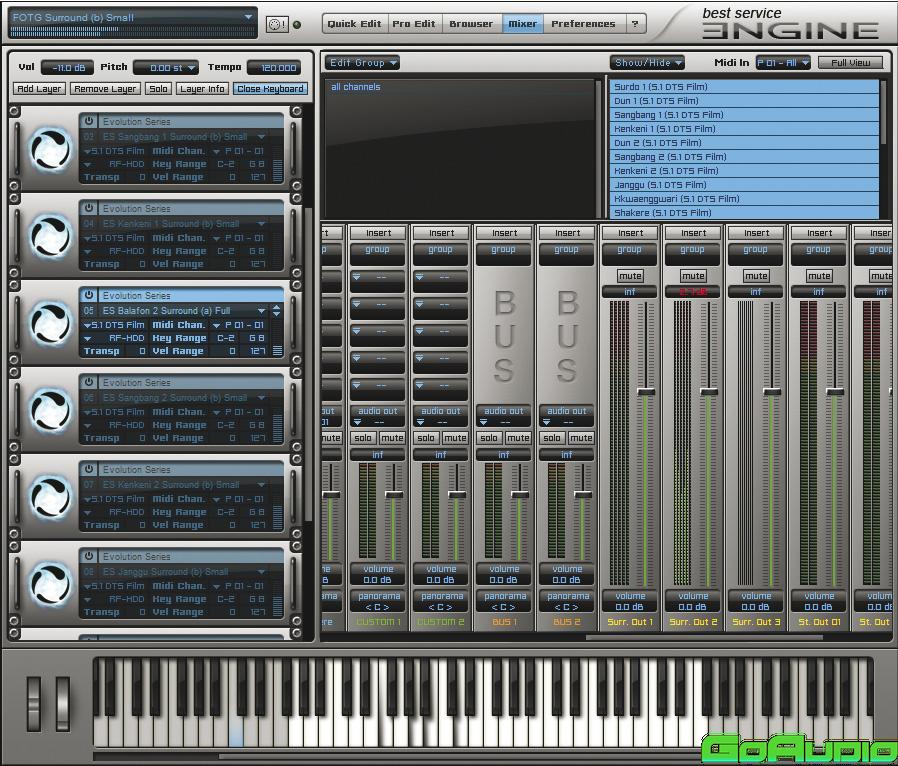The image size is (898, 766).
Task: Click the Add Layer button
Action: click(x=39, y=89)
